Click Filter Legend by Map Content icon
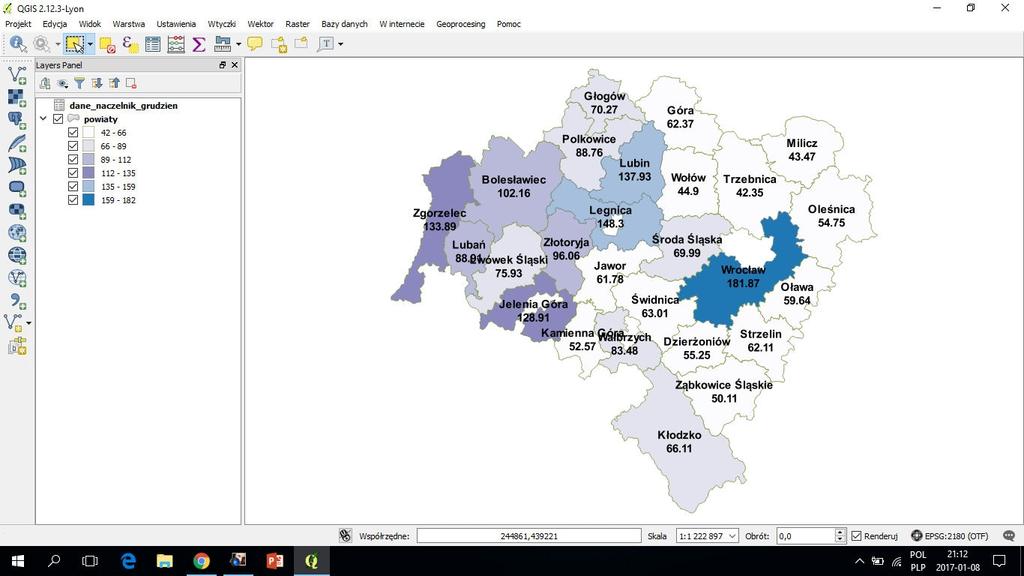The height and width of the screenshot is (576, 1024). coord(79,83)
